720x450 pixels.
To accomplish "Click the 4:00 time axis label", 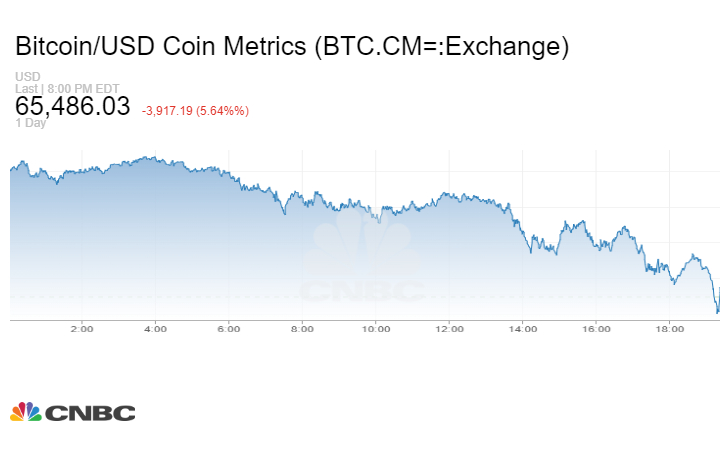I will point(155,328).
